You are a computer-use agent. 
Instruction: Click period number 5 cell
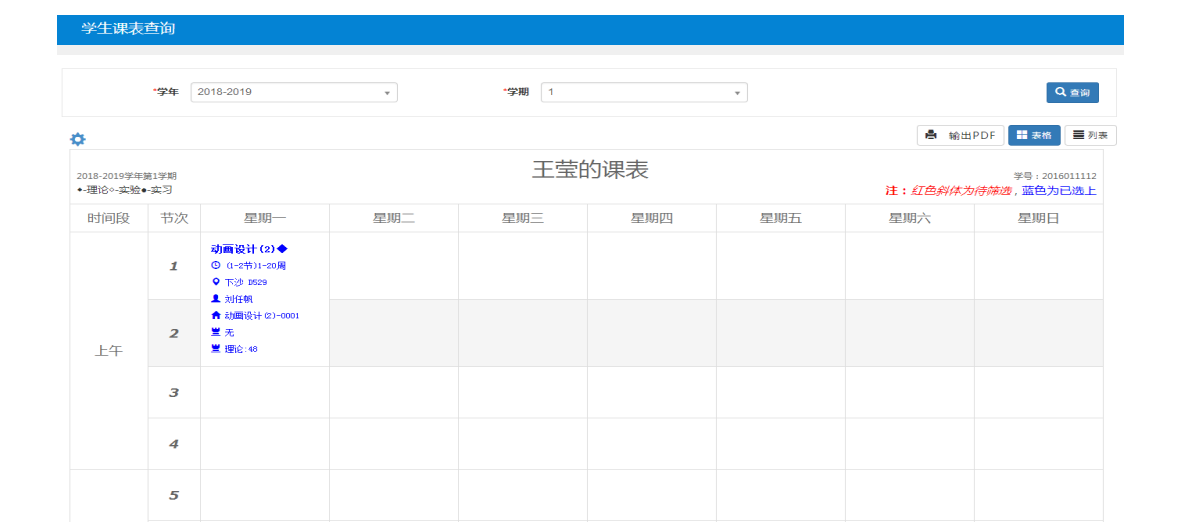[x=174, y=495]
